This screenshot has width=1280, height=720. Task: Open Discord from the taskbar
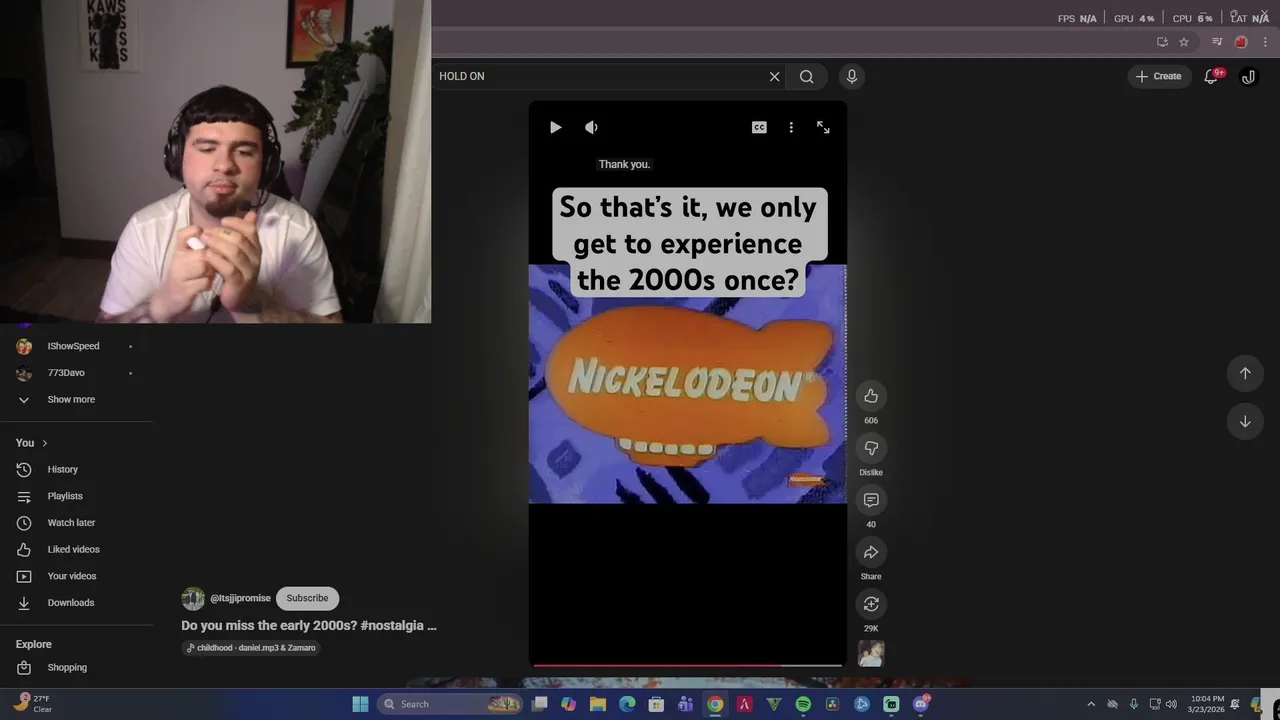(921, 704)
